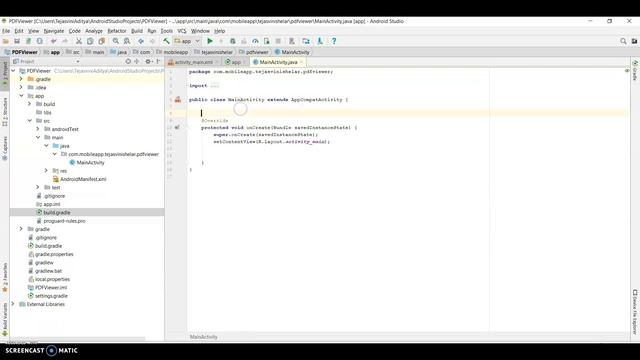This screenshot has width=640, height=360.
Task: Run the app with the green play icon
Action: (210, 41)
